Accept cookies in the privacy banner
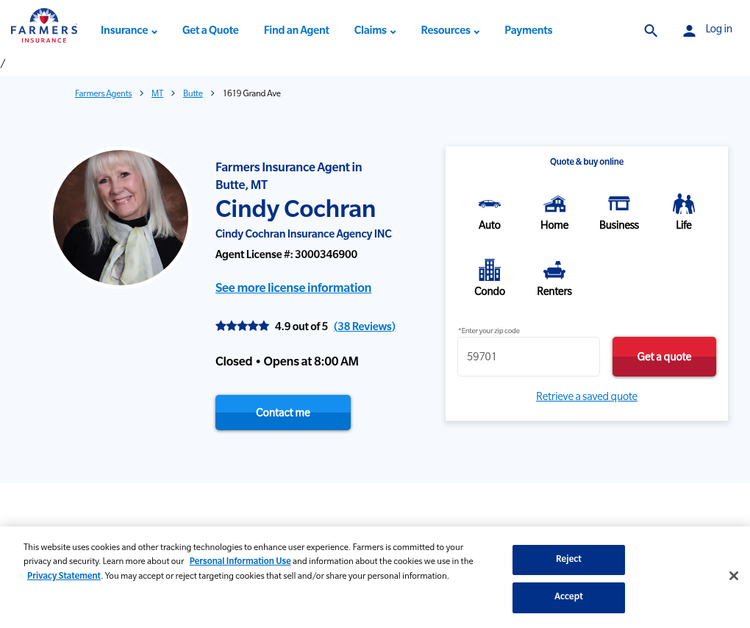This screenshot has width=750, height=628. 568,597
